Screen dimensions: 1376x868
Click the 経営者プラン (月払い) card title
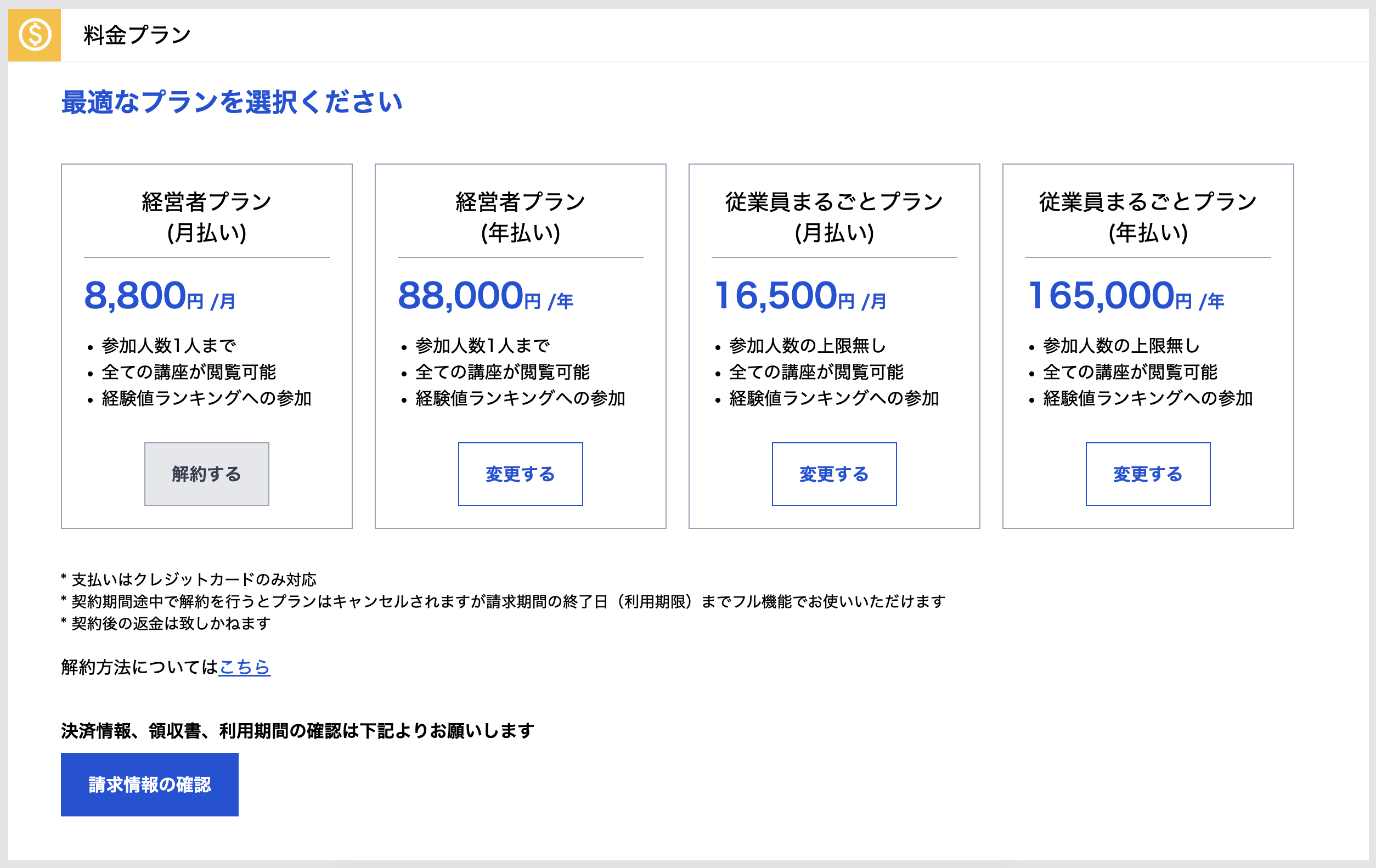pyautogui.click(x=206, y=217)
